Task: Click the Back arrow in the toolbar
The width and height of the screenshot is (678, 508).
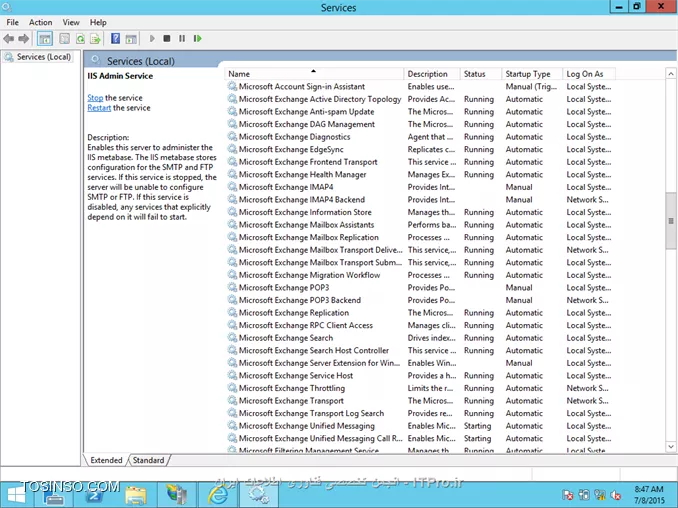Action: (9, 39)
